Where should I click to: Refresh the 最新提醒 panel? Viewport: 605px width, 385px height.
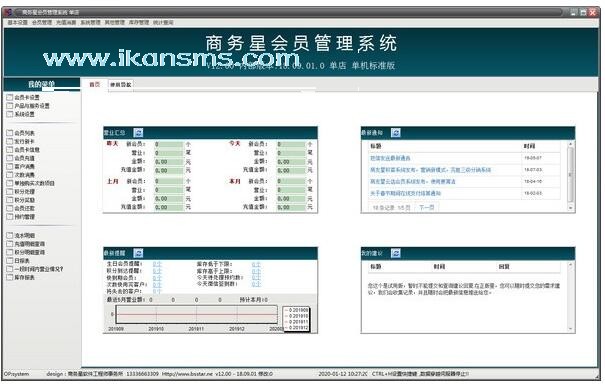click(138, 253)
